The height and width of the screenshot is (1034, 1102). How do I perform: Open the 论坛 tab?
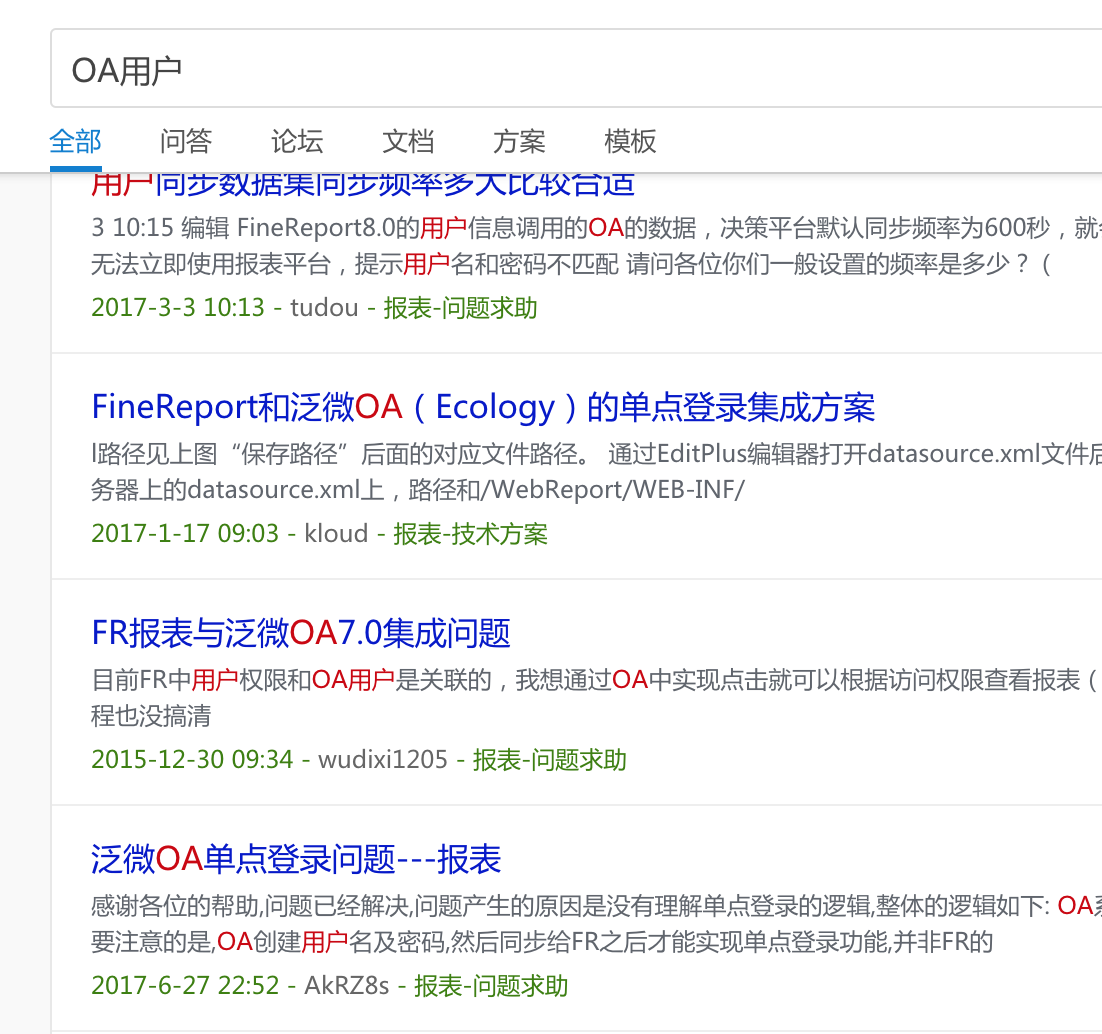coord(297,141)
